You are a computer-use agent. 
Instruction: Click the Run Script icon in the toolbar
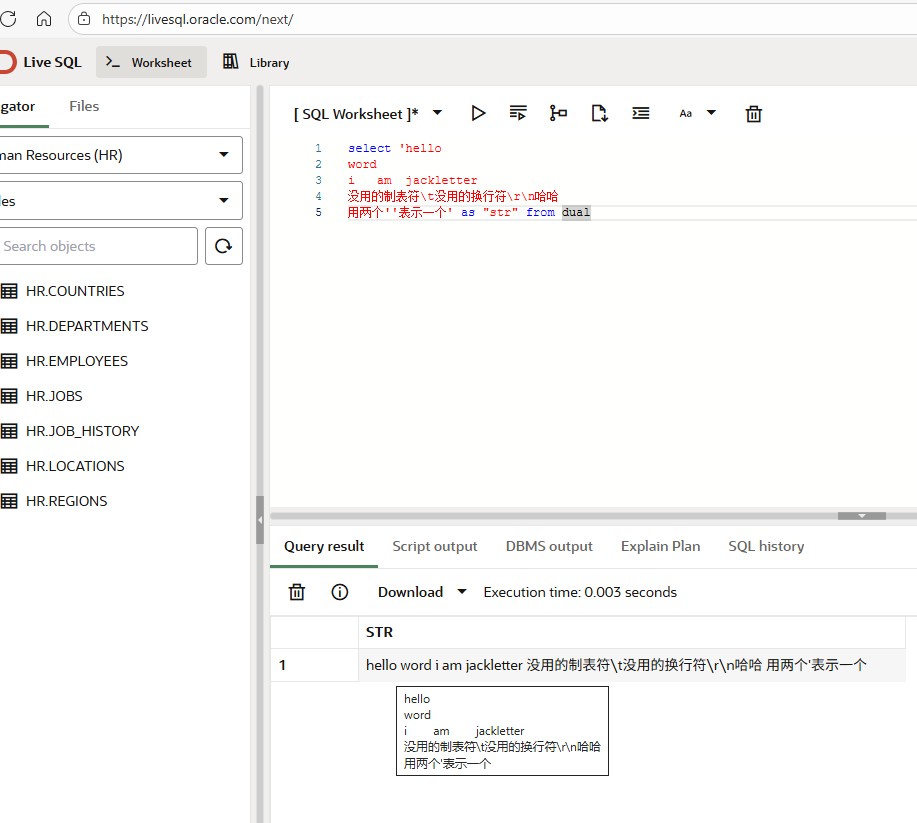tap(518, 113)
